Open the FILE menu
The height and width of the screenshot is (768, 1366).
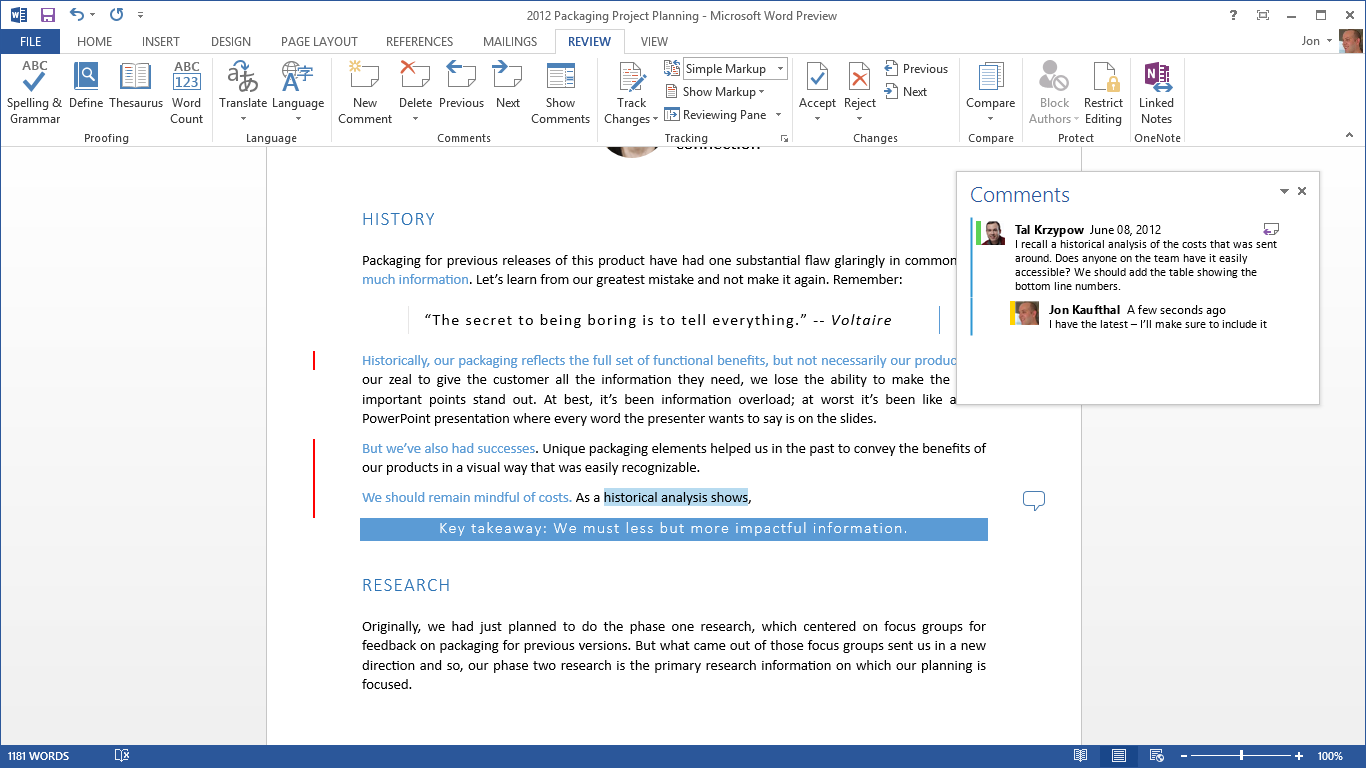(x=30, y=41)
